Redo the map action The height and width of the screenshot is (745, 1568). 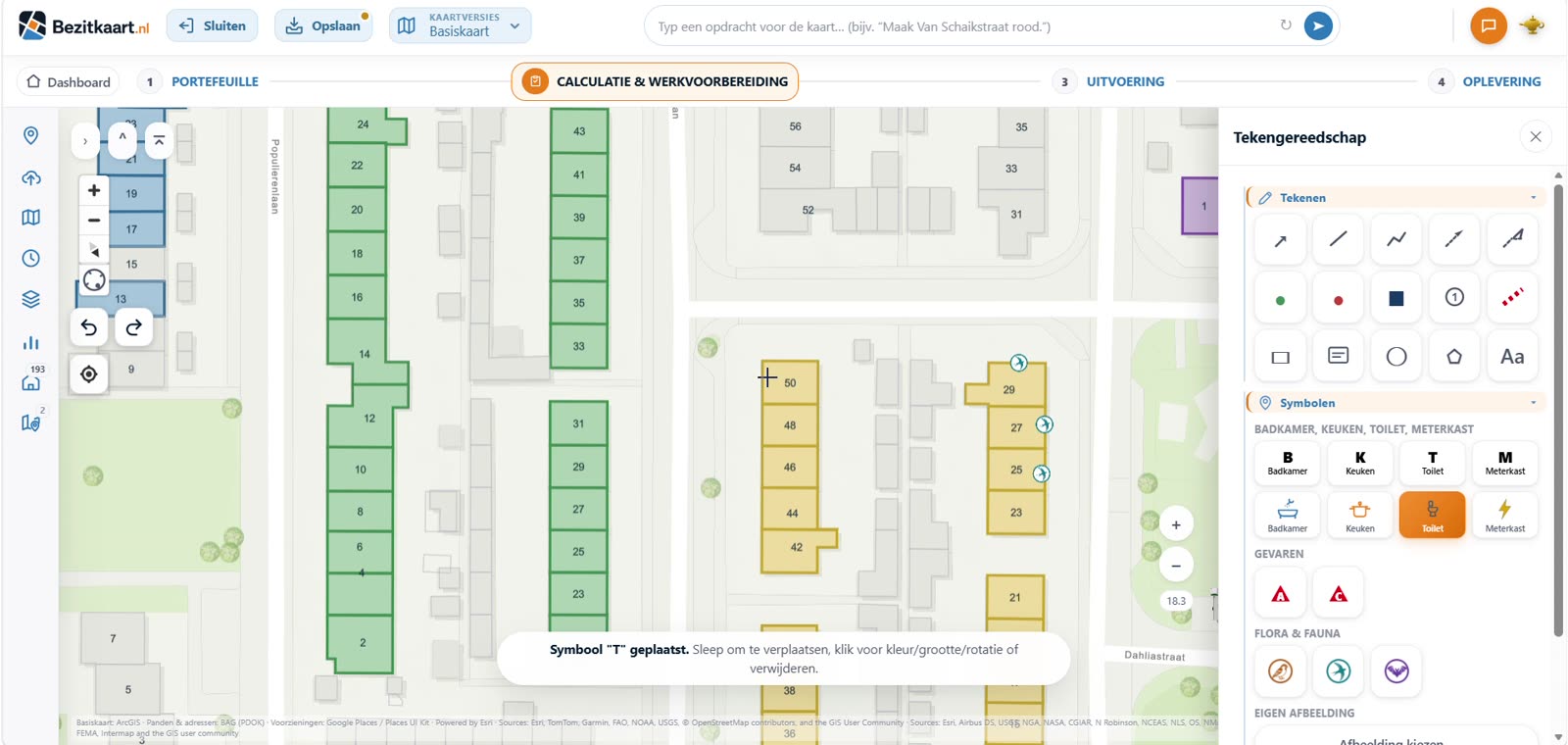point(134,327)
